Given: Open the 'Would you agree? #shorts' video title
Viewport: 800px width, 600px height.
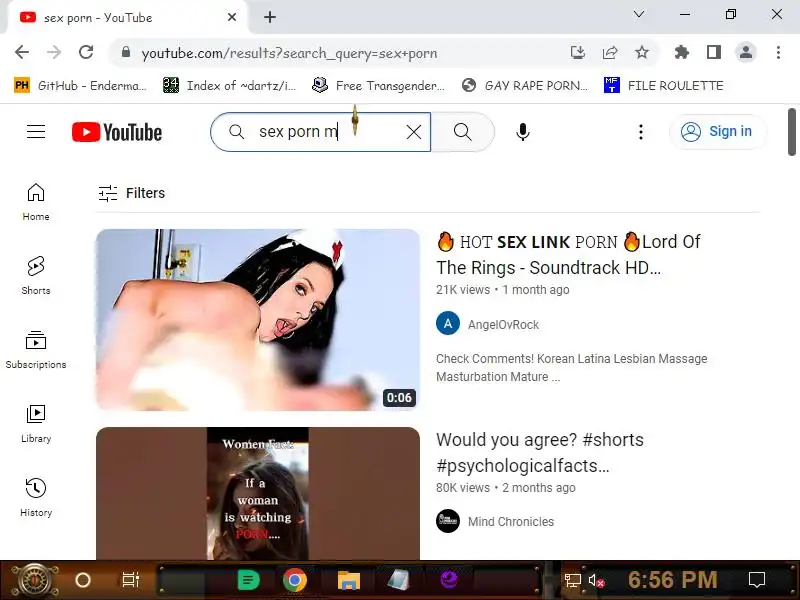Looking at the screenshot, I should (x=540, y=453).
